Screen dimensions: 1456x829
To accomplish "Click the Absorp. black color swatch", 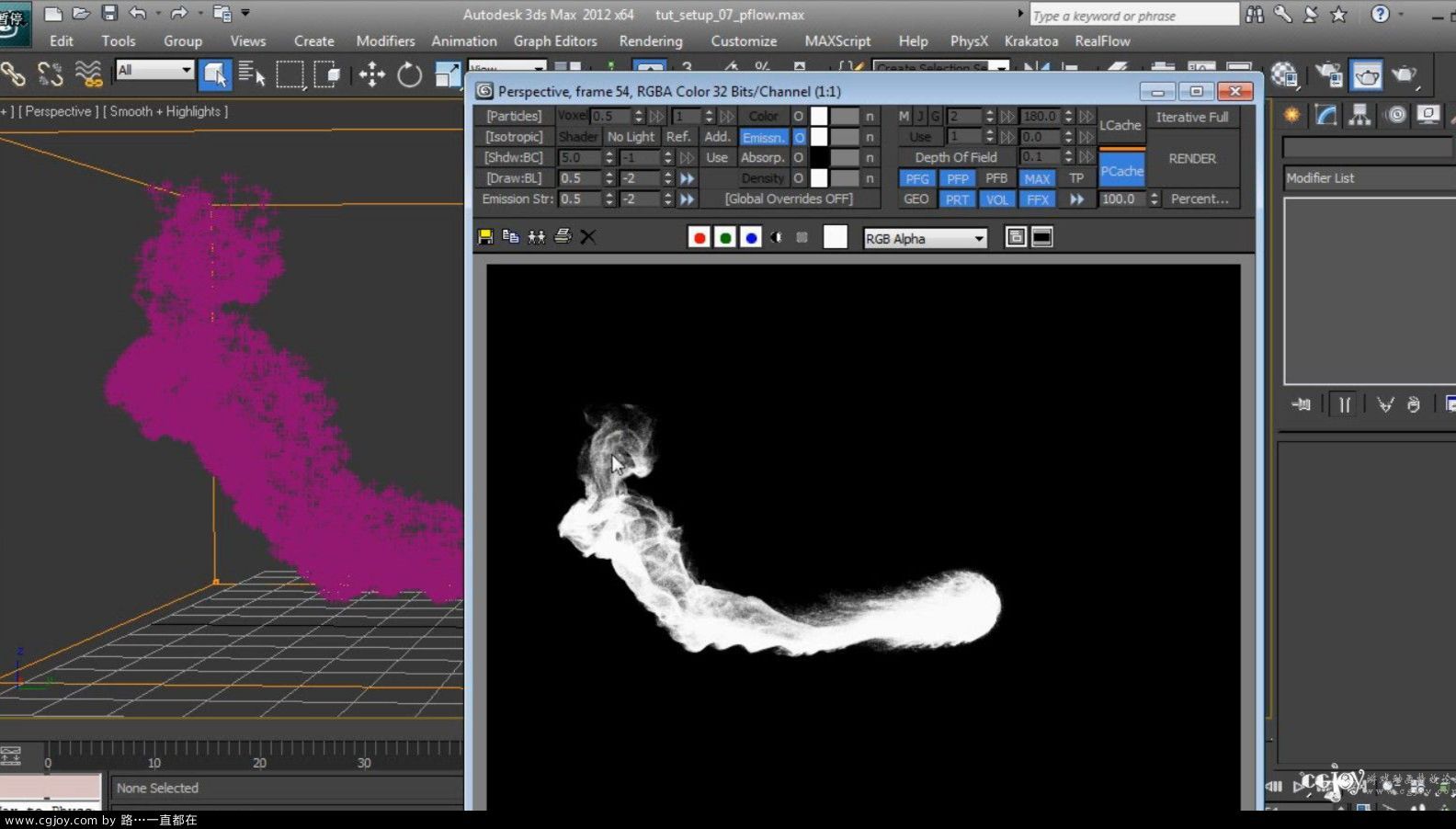I will point(818,158).
